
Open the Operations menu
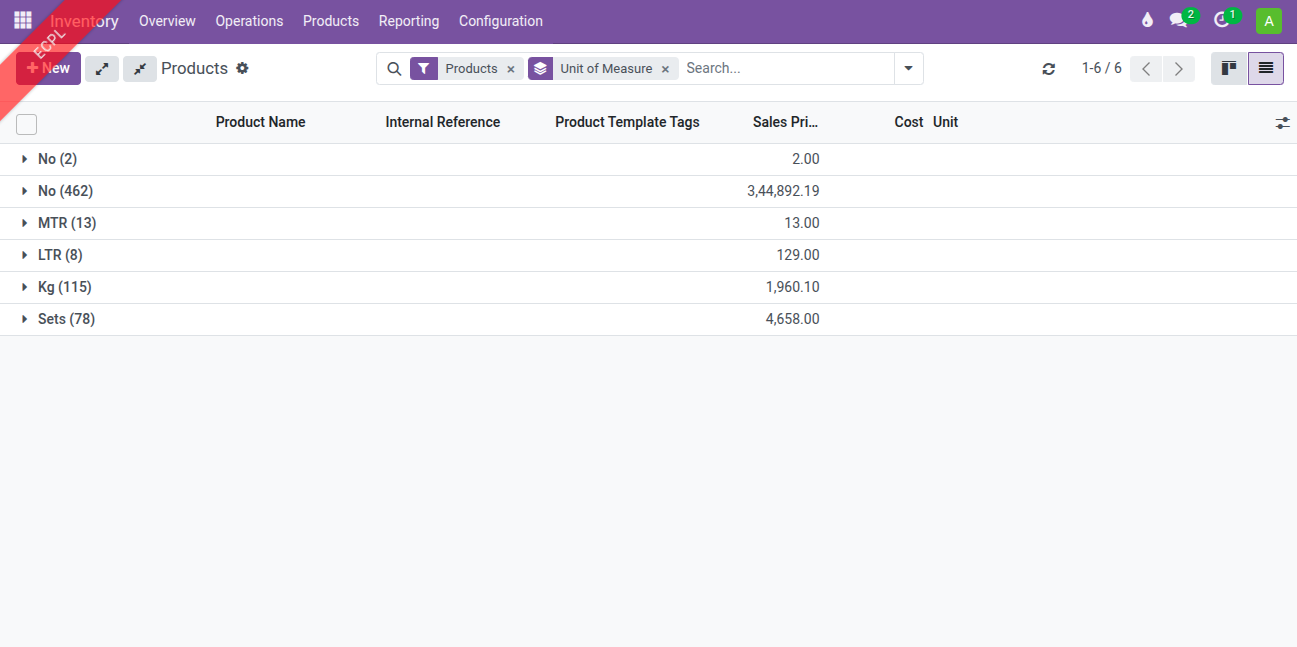pos(249,21)
